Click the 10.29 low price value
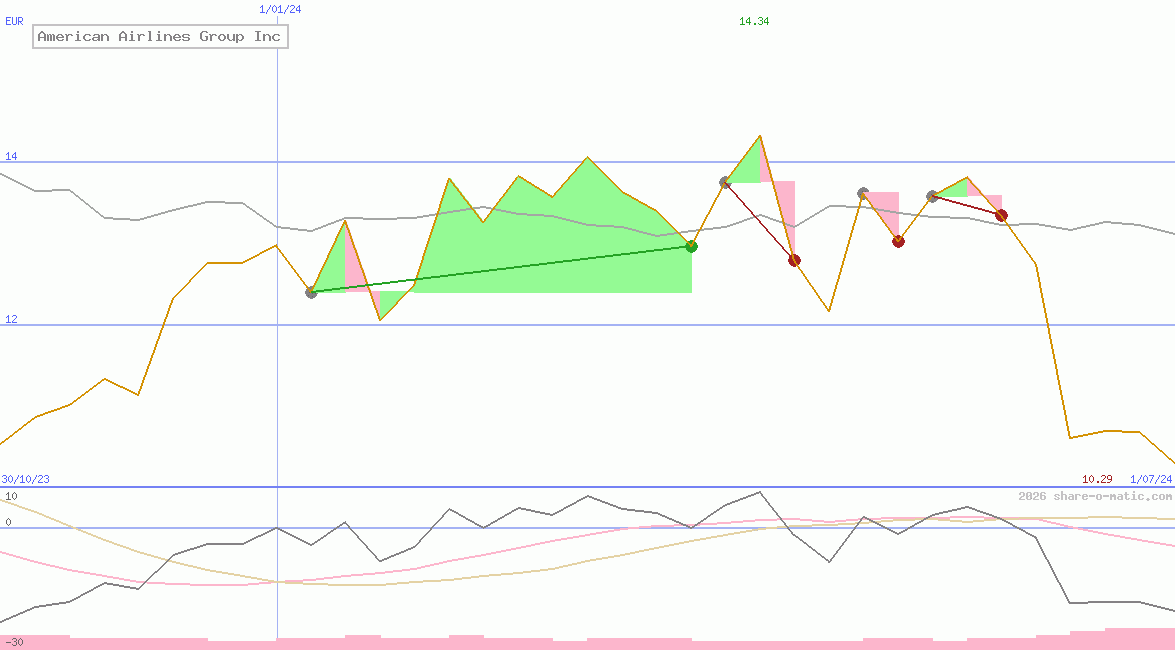Viewport: 1175px width, 650px height. [x=1097, y=479]
